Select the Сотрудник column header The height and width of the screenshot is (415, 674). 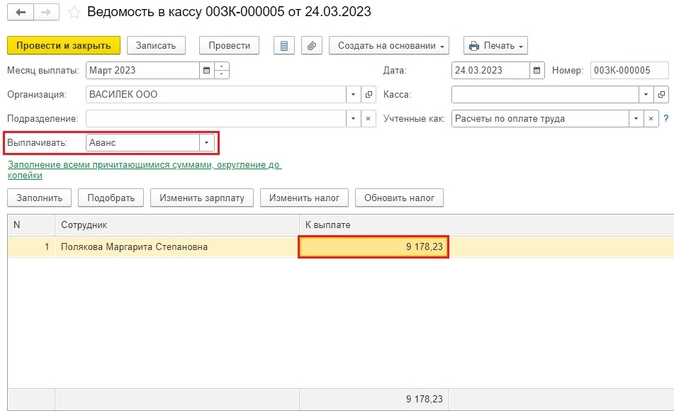pyautogui.click(x=177, y=225)
